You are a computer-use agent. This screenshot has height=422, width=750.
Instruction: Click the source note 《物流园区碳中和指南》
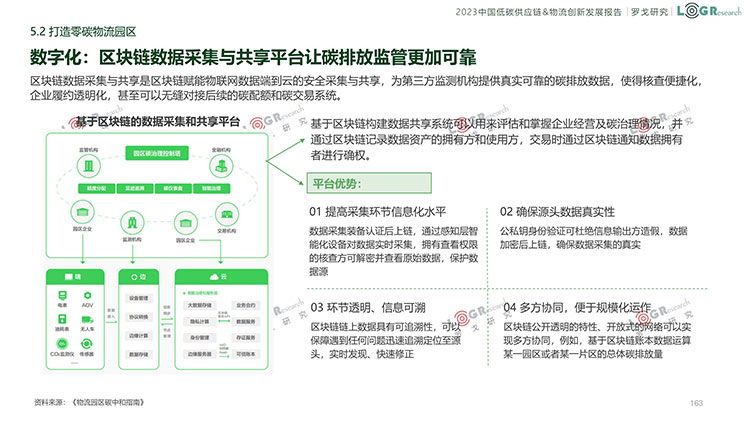(108, 402)
